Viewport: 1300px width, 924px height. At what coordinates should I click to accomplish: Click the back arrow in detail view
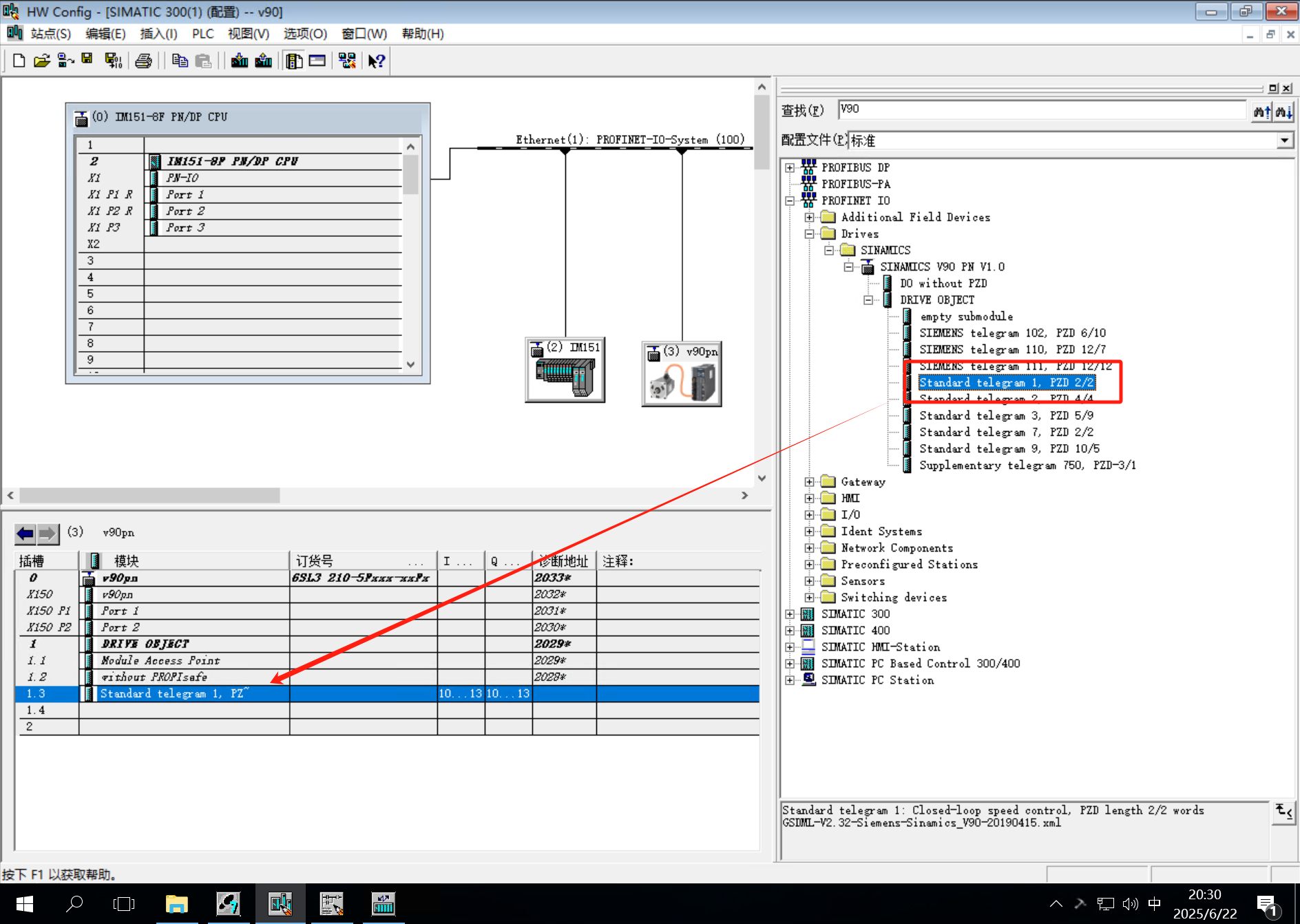(x=25, y=533)
